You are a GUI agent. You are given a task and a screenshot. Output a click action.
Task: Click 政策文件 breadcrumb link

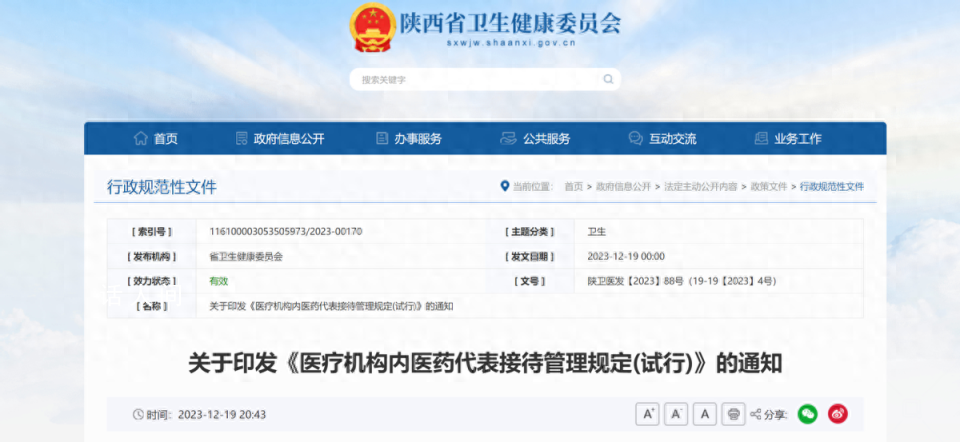pyautogui.click(x=768, y=187)
